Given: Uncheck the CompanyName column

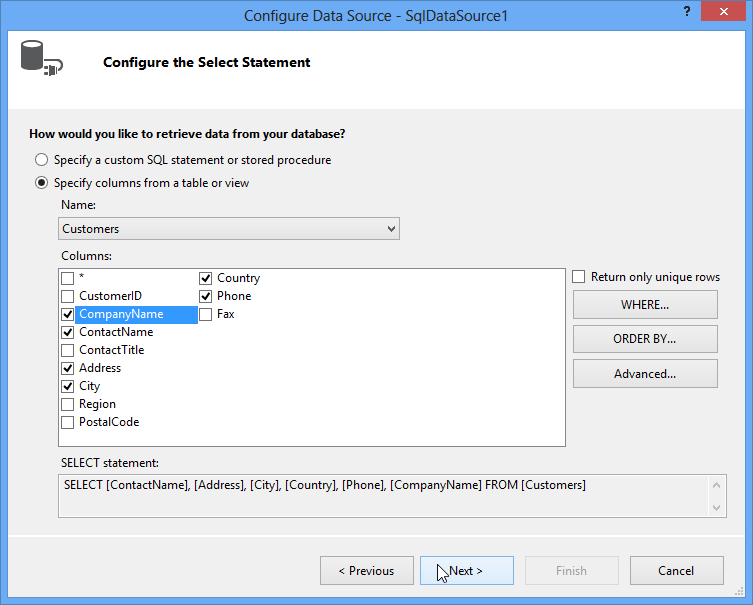Looking at the screenshot, I should pyautogui.click(x=68, y=315).
